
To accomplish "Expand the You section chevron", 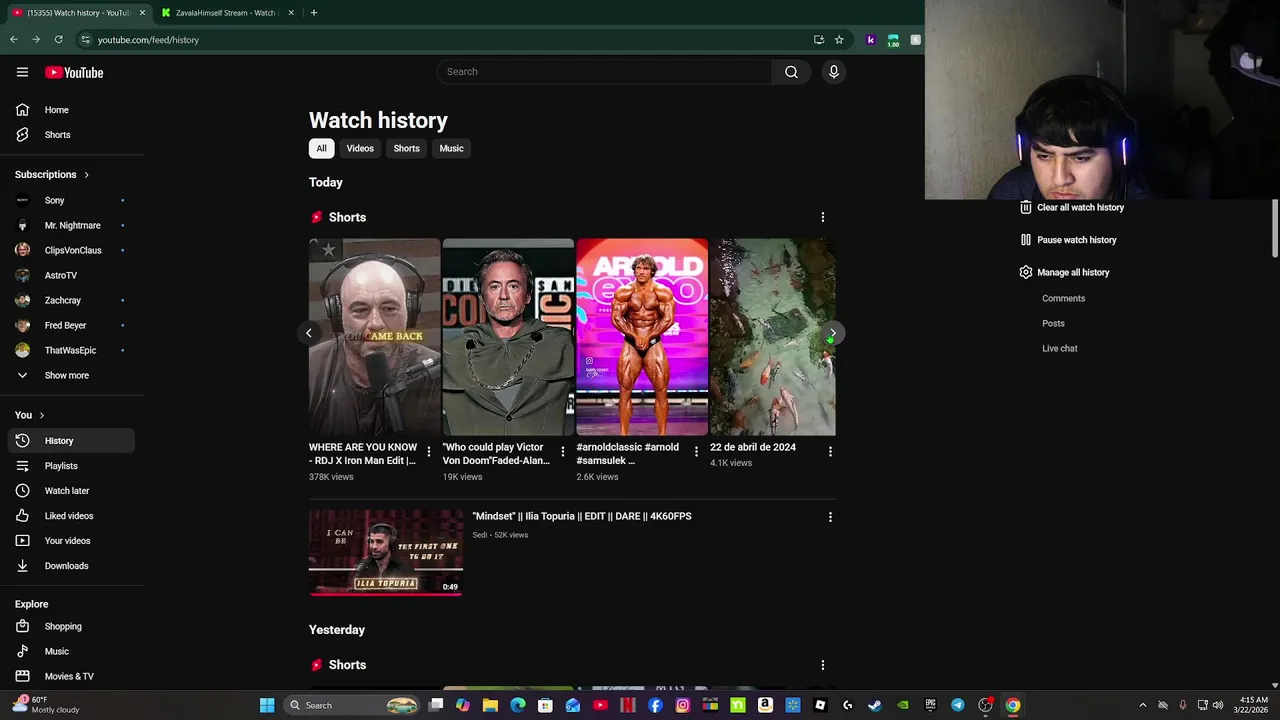I will point(42,415).
